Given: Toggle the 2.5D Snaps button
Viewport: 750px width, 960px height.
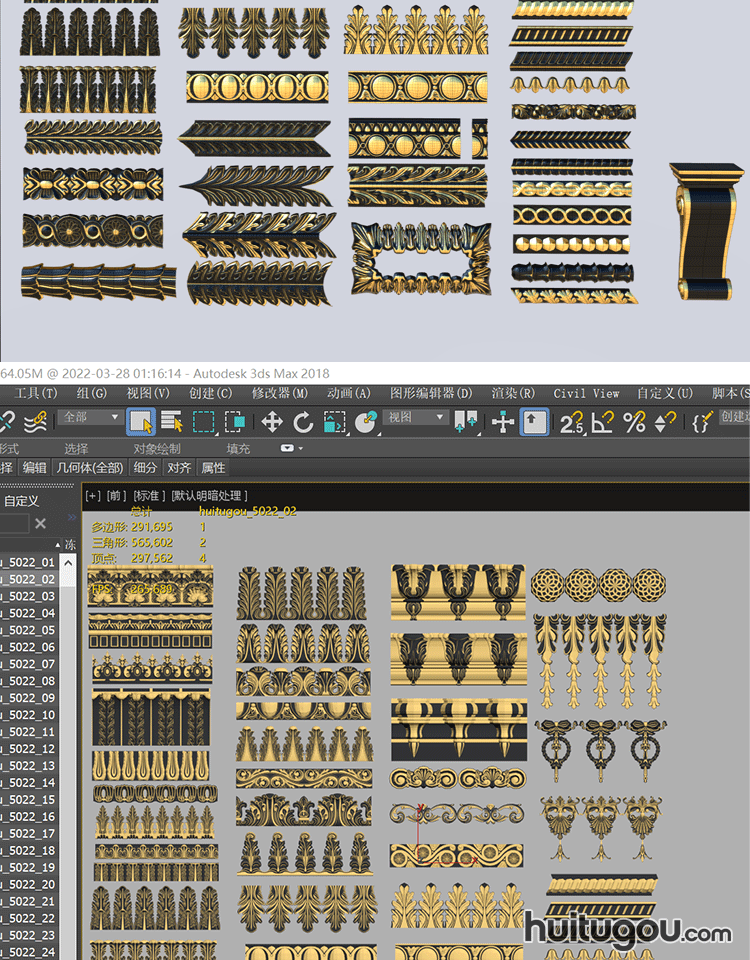Looking at the screenshot, I should [x=571, y=422].
